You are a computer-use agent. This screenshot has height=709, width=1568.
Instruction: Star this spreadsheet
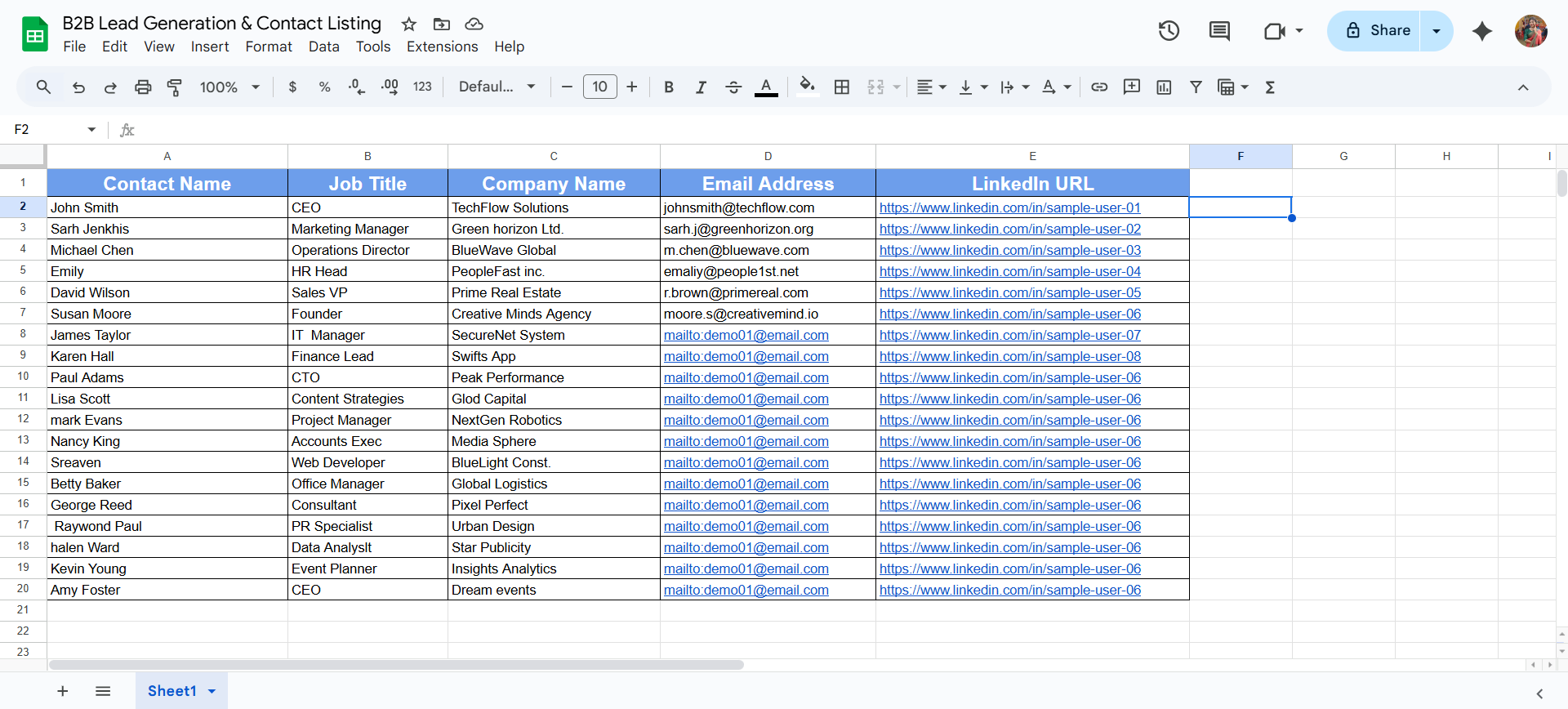(409, 24)
